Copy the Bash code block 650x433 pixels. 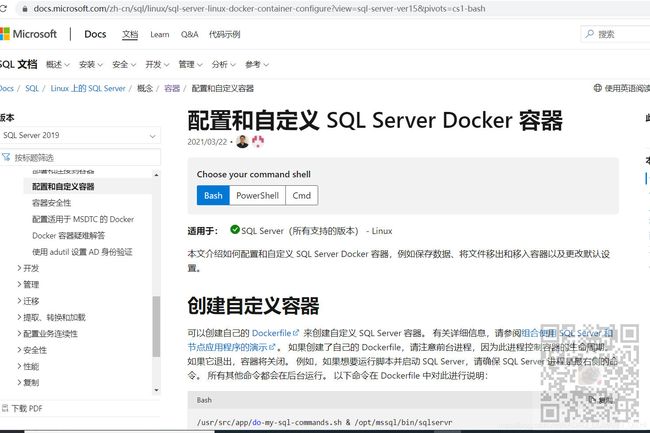coord(601,400)
